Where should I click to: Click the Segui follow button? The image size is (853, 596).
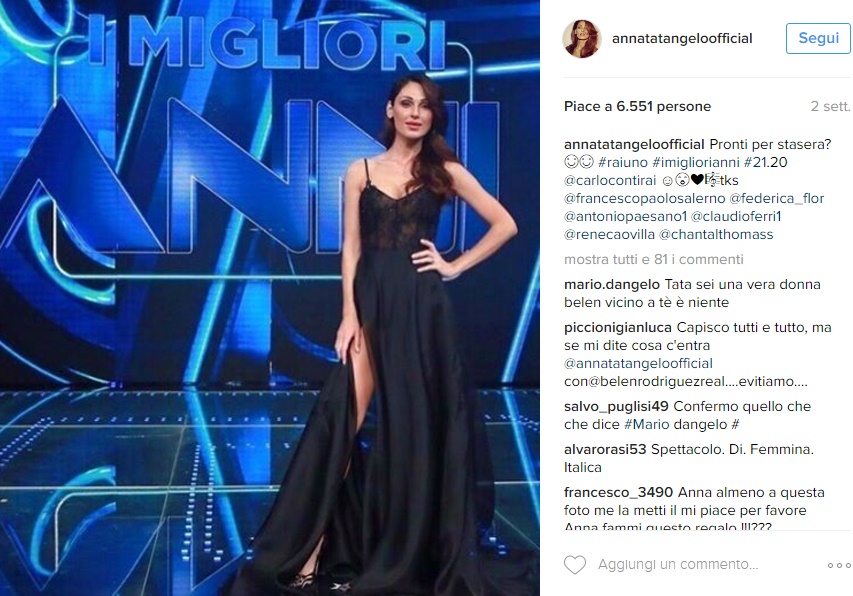pos(818,39)
